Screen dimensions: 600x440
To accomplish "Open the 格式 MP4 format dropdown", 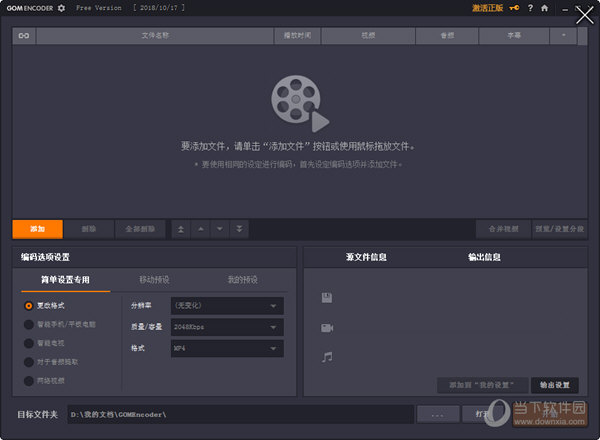I will point(227,349).
